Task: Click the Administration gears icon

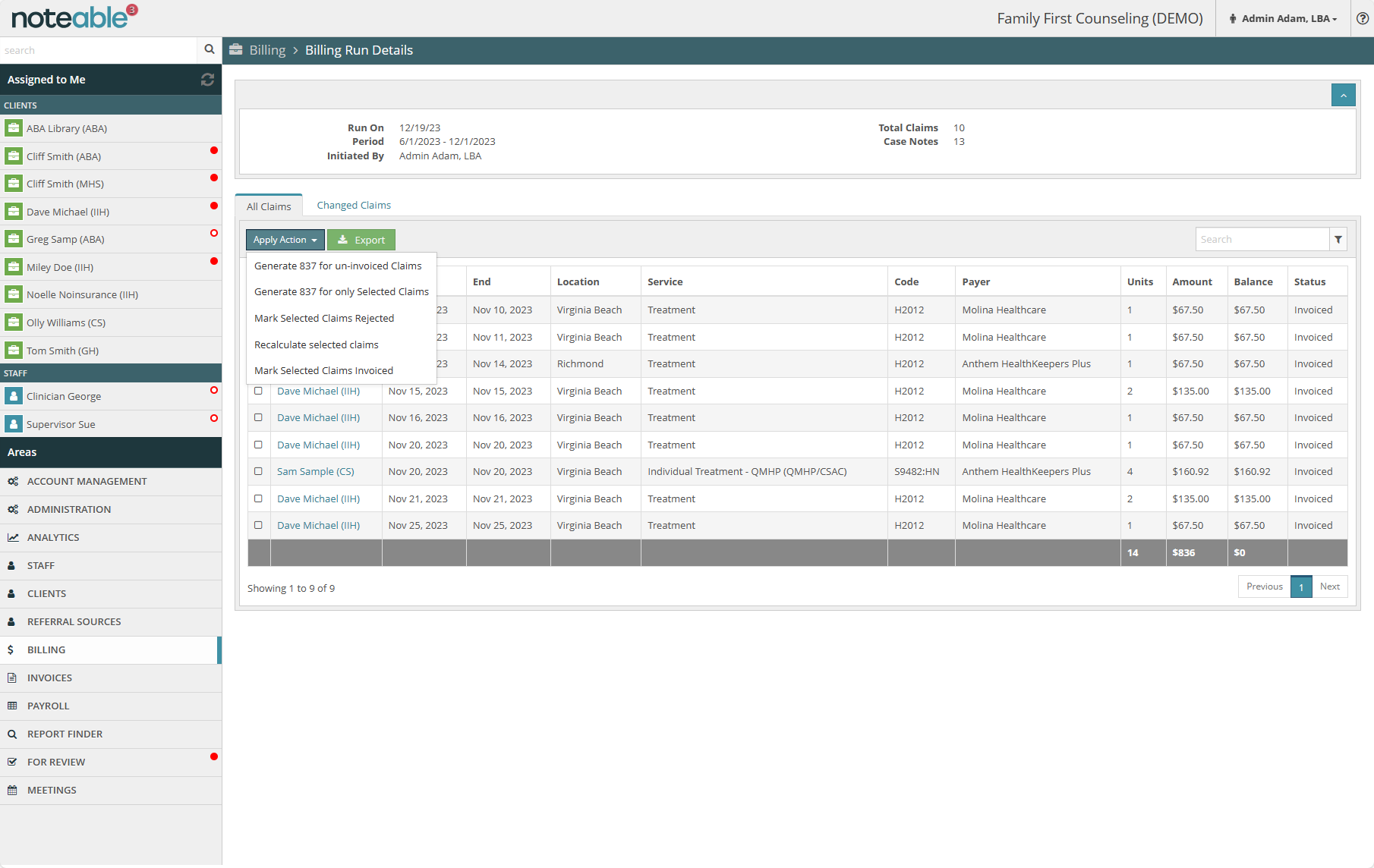Action: coord(13,509)
